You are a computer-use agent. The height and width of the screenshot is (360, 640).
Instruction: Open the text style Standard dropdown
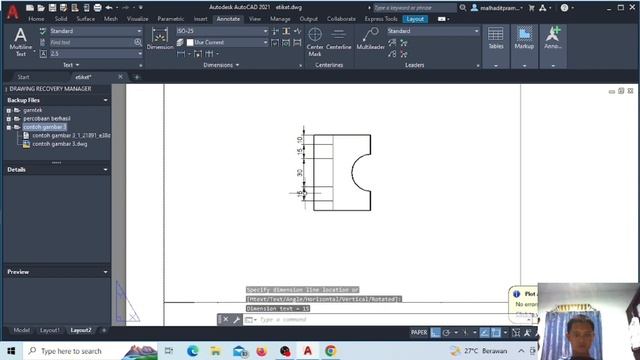96,31
